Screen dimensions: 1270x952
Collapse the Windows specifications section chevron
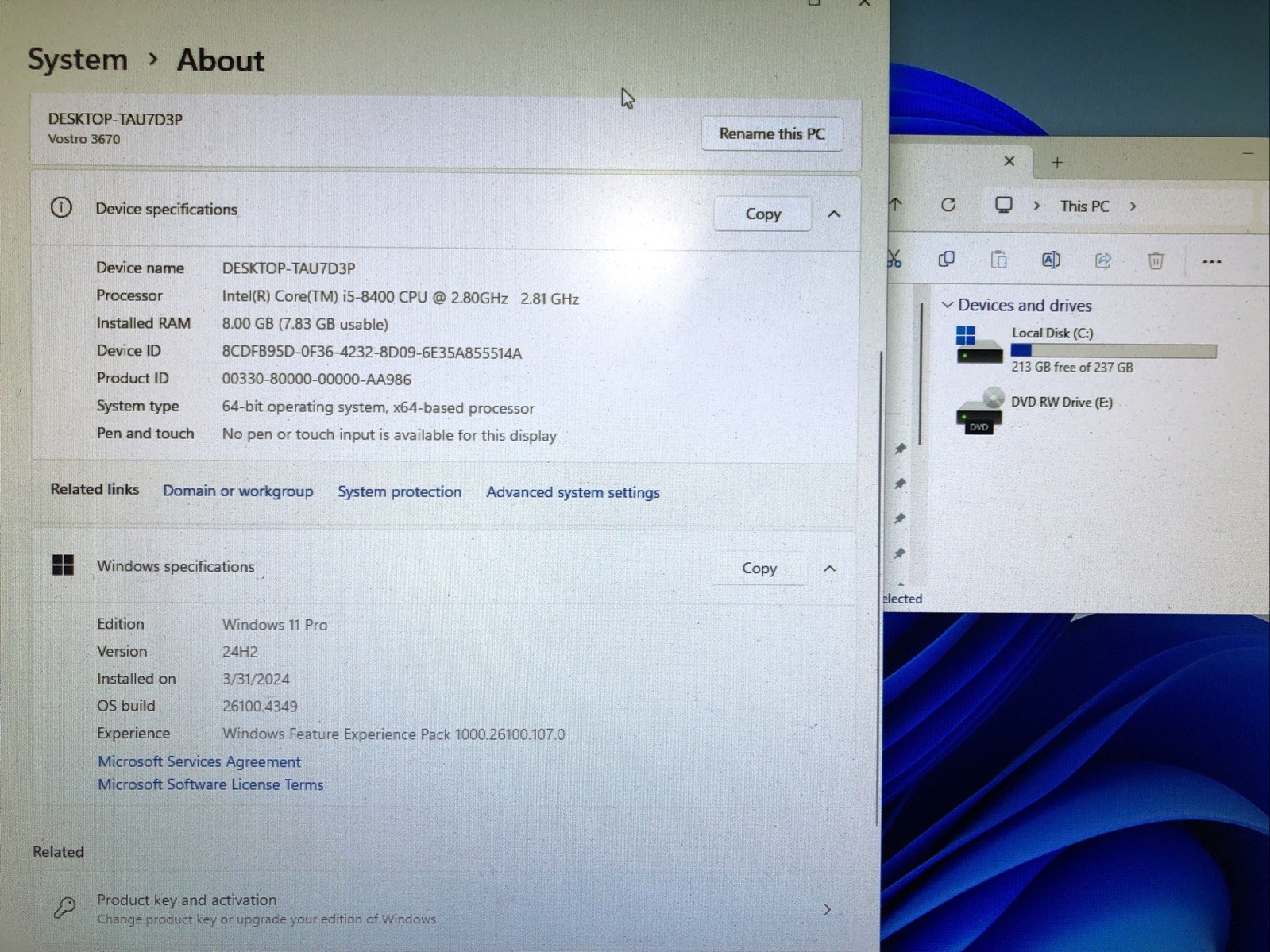pos(829,569)
